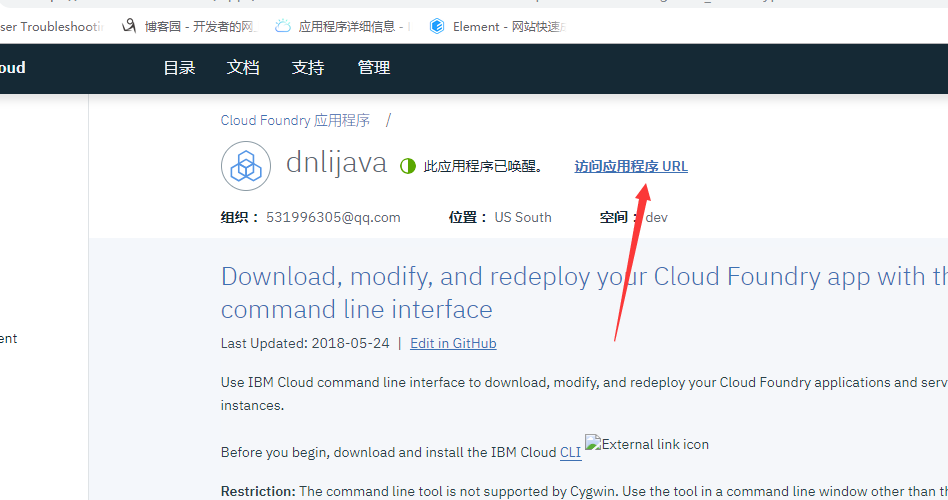Go to Cloud Foundry 应用程序 breadcrumb

point(295,120)
